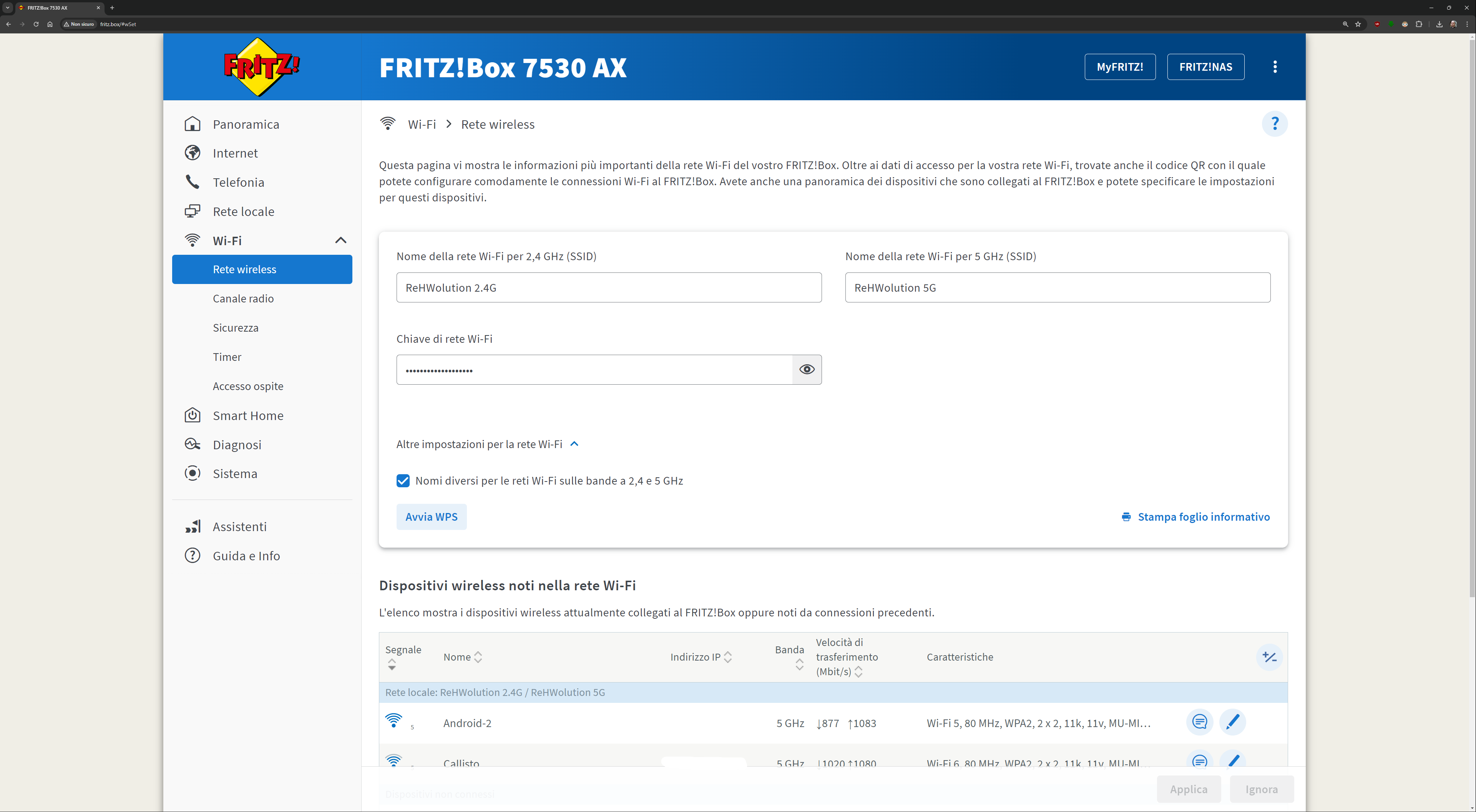Show the Wi-Fi network key with eye icon
Image resolution: width=1476 pixels, height=812 pixels.
point(807,370)
